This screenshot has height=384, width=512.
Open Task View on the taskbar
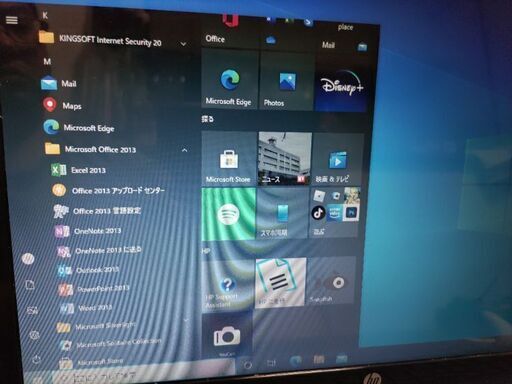pyautogui.click(x=272, y=363)
